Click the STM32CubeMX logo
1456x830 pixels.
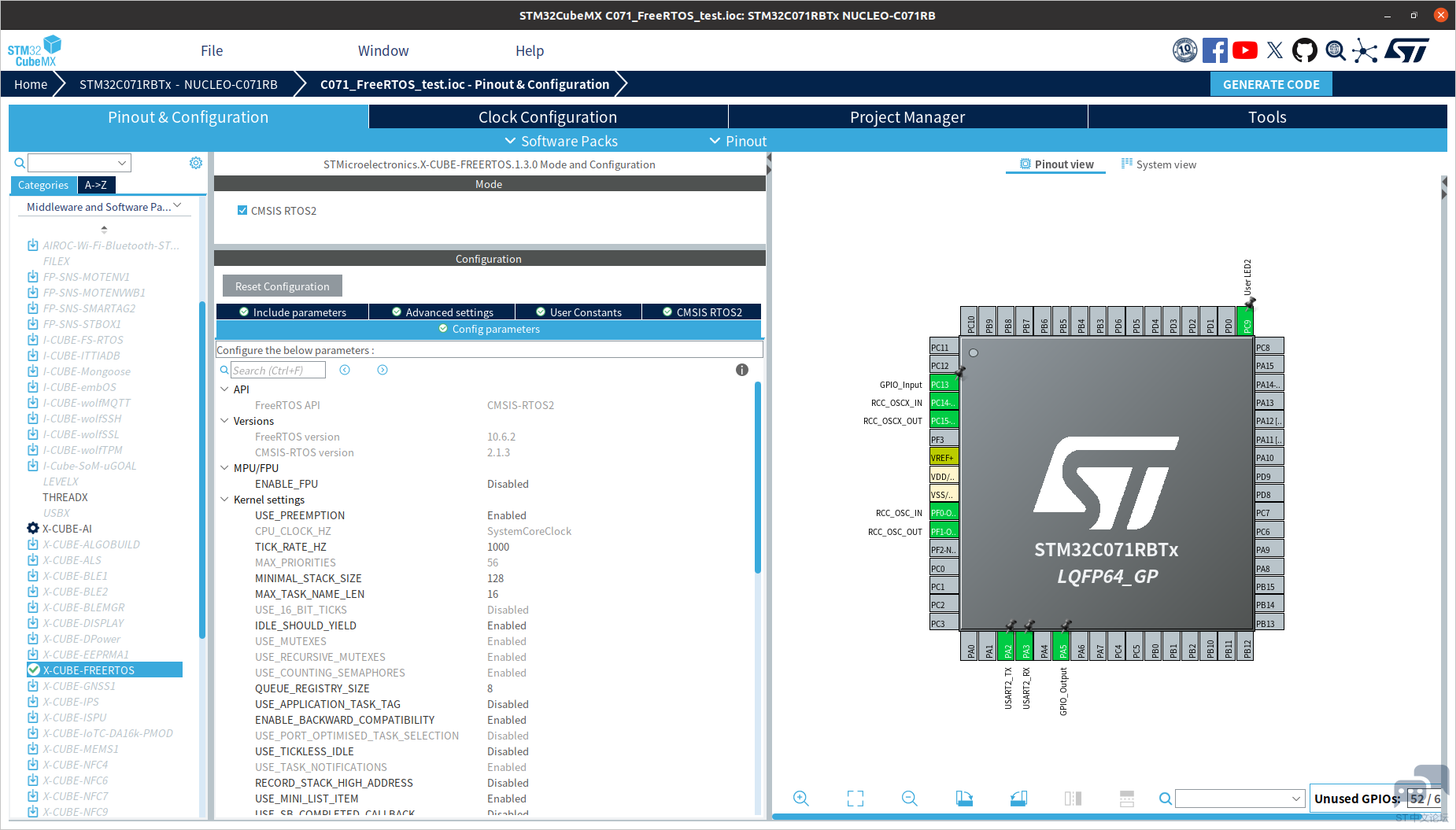35,51
